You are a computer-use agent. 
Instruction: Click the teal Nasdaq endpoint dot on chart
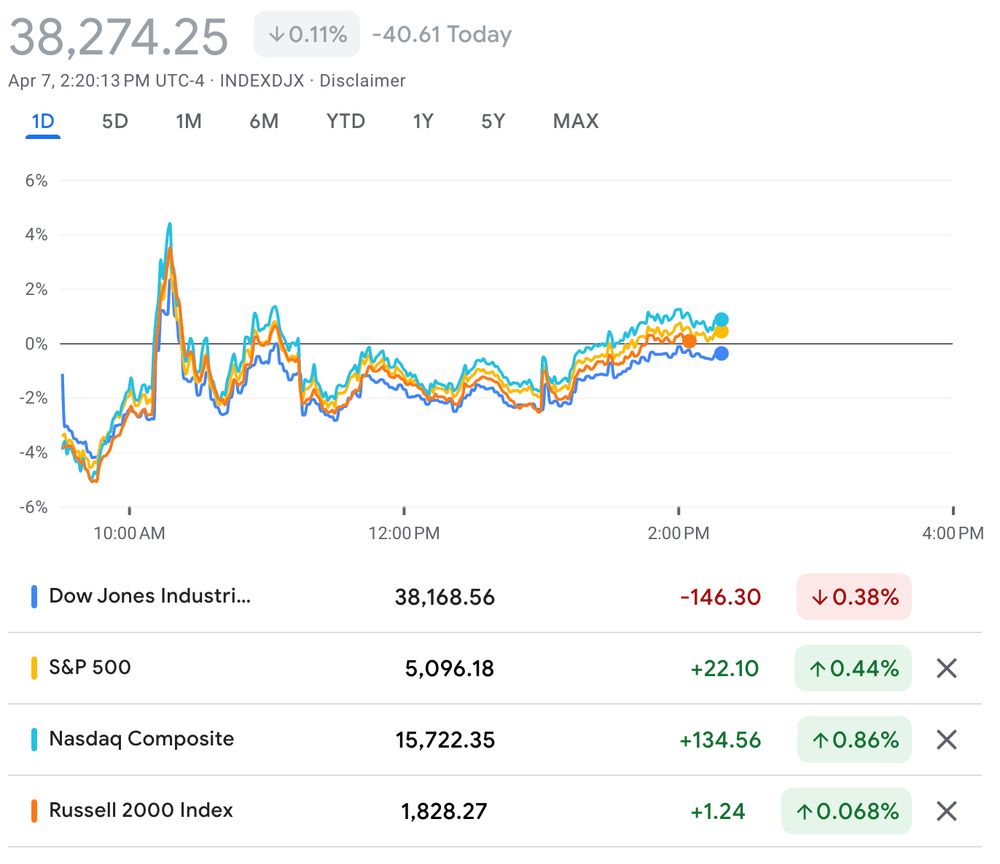(x=721, y=320)
